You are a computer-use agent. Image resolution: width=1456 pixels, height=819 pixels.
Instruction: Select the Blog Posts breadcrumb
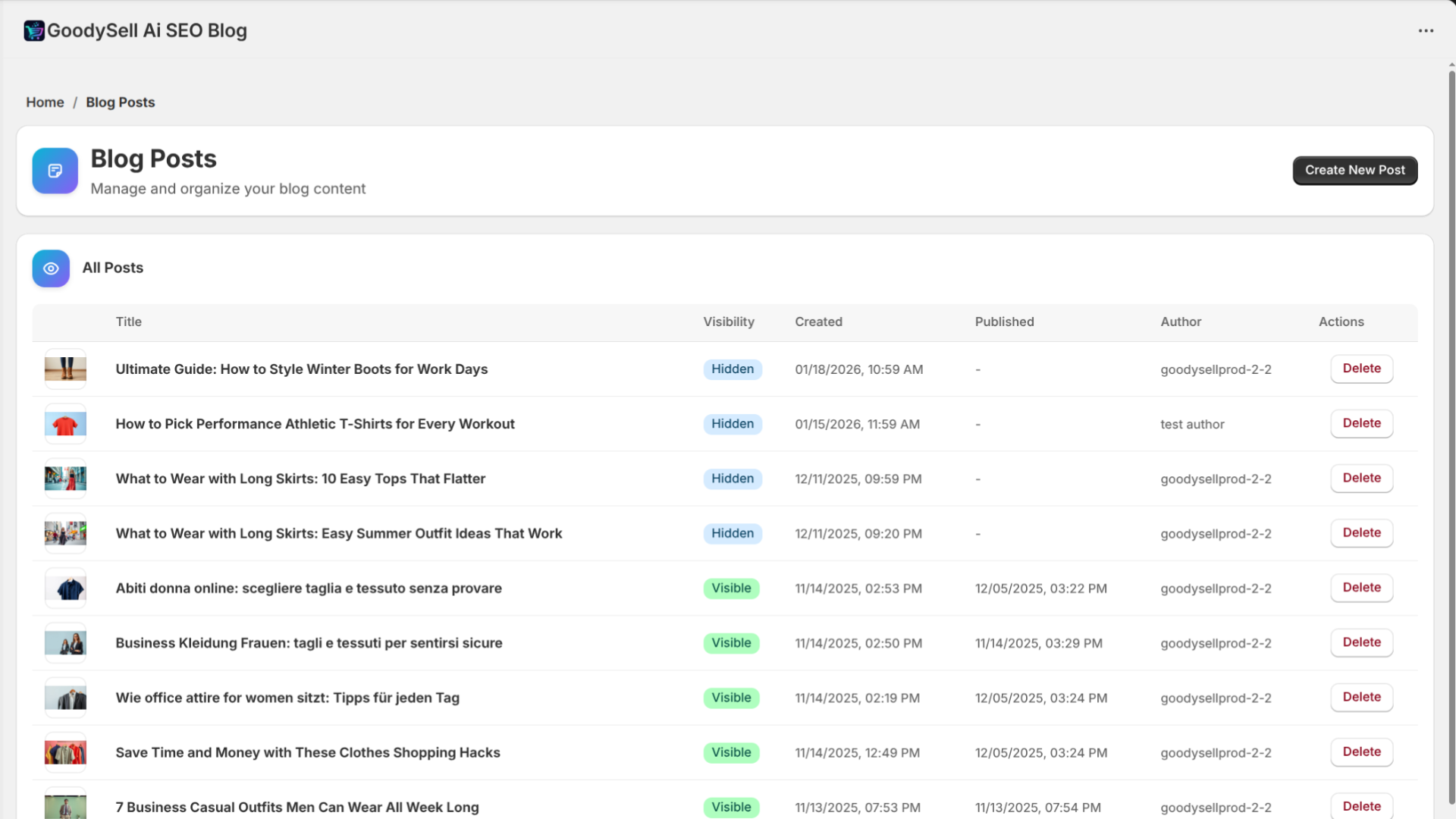coord(120,102)
